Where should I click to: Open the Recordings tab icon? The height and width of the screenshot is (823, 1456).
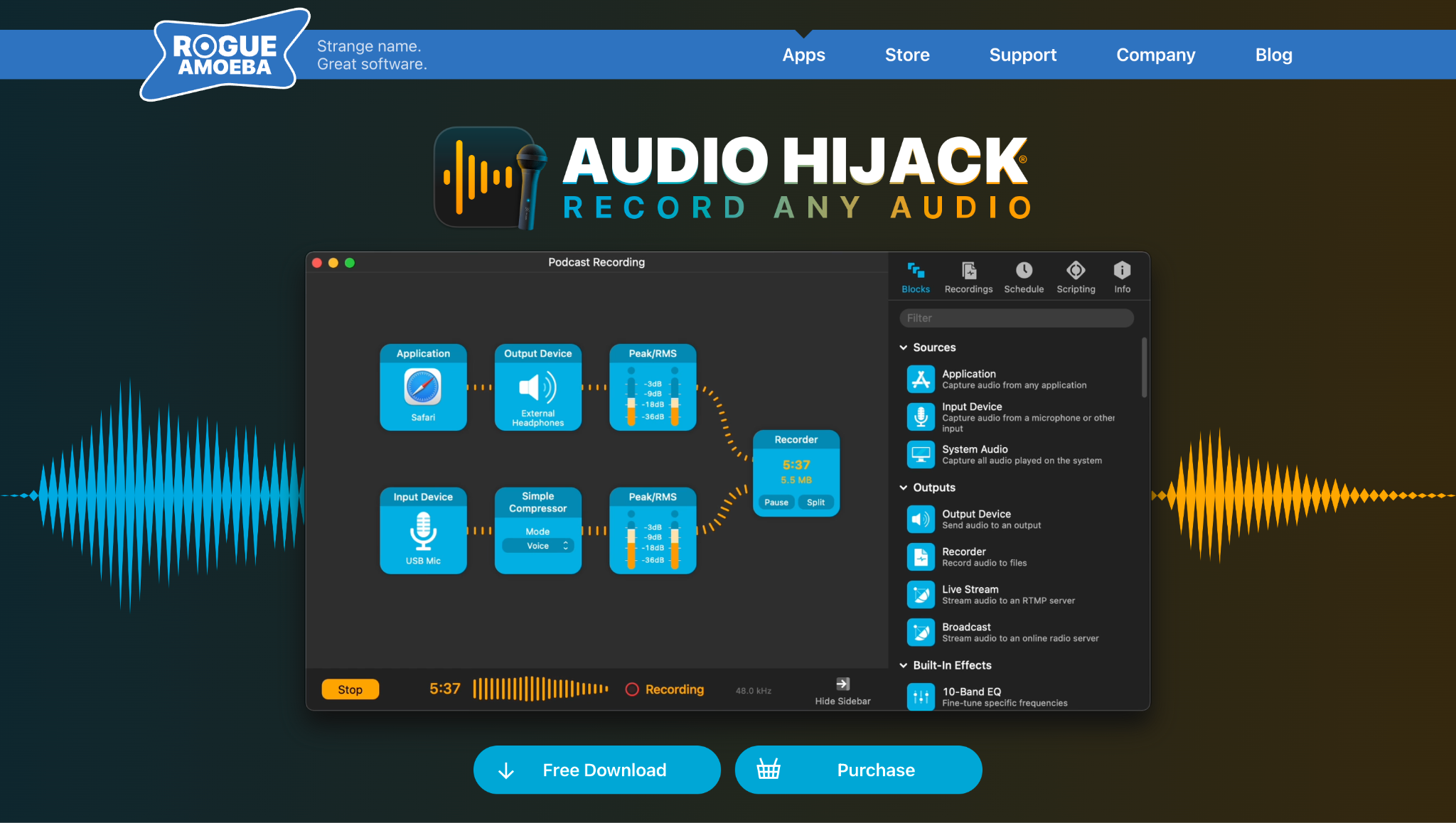coord(968,271)
